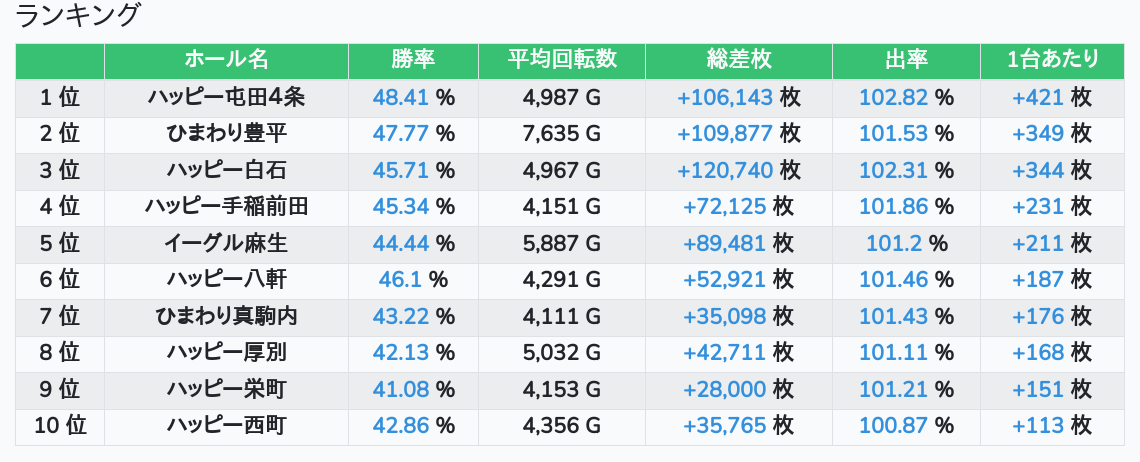Click +42,711 total difference value

(x=725, y=353)
